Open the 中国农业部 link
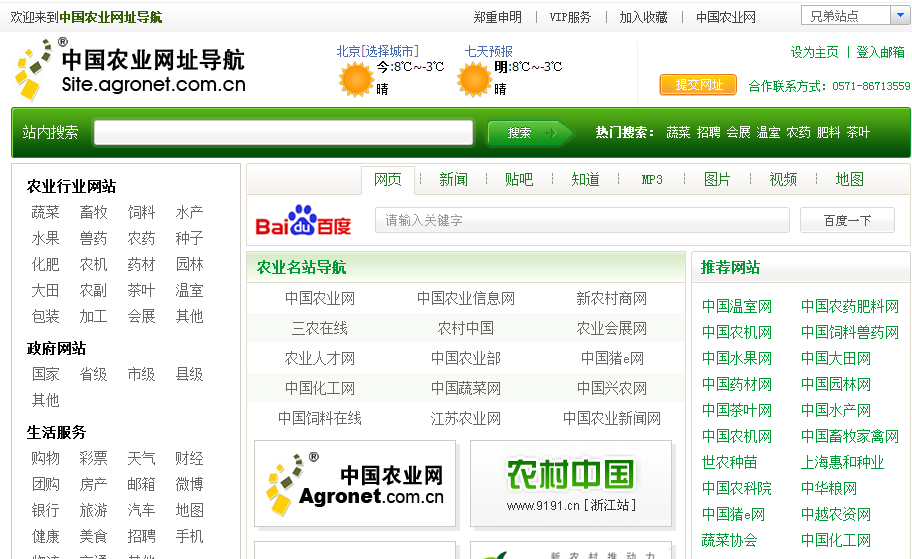The image size is (912, 559). point(466,358)
